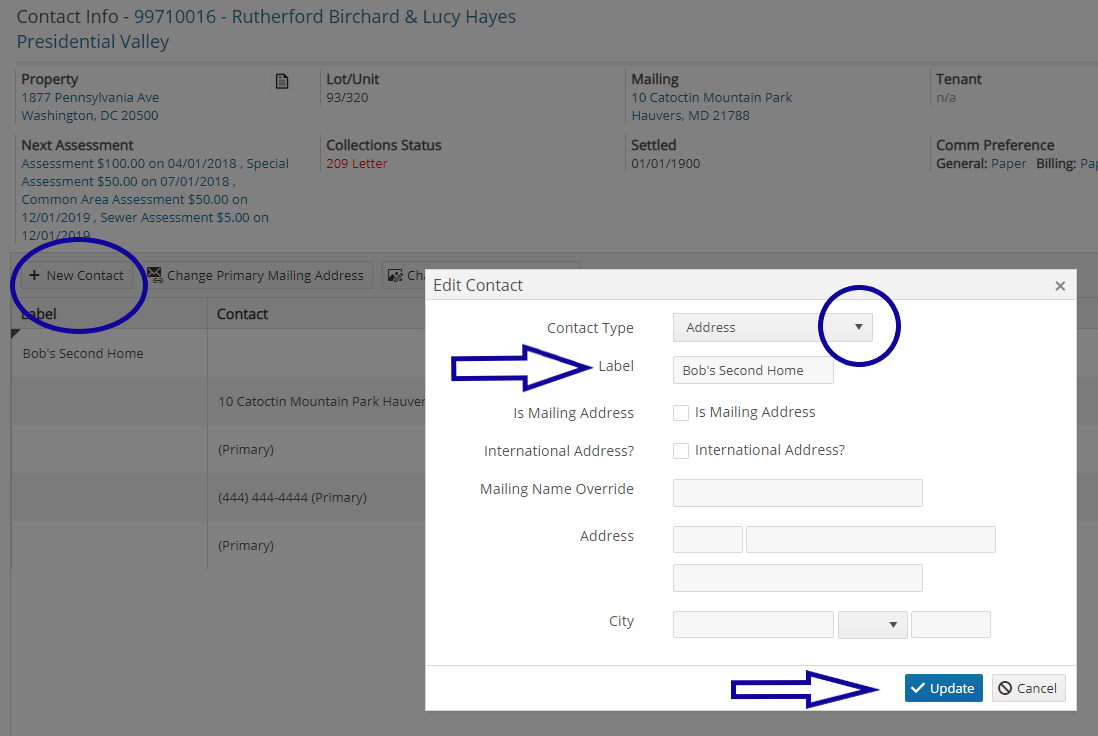
Task: Check the International Address checkbox
Action: (x=681, y=451)
